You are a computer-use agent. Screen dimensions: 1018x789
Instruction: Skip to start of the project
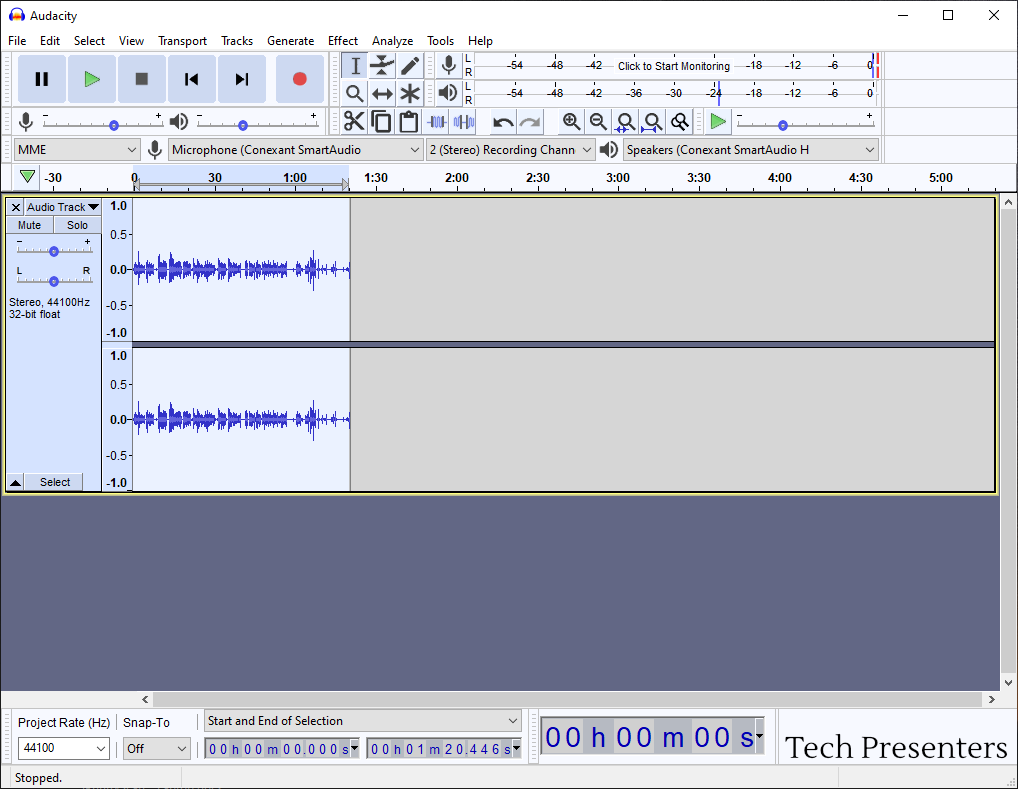pyautogui.click(x=192, y=79)
